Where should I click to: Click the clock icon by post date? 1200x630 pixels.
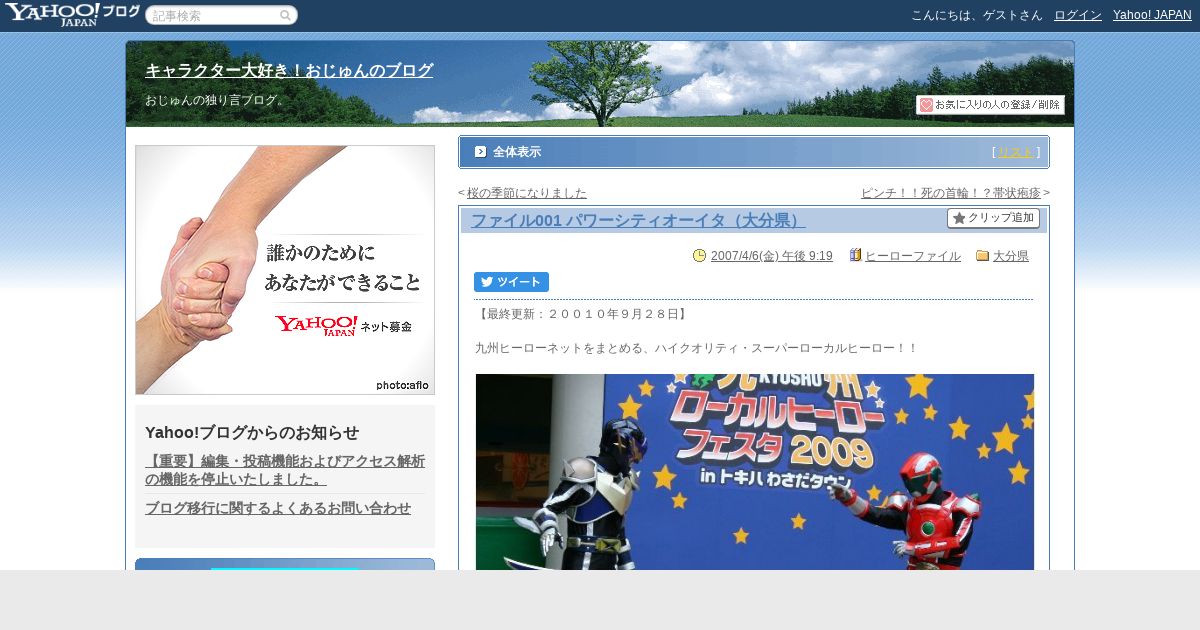pyautogui.click(x=699, y=256)
